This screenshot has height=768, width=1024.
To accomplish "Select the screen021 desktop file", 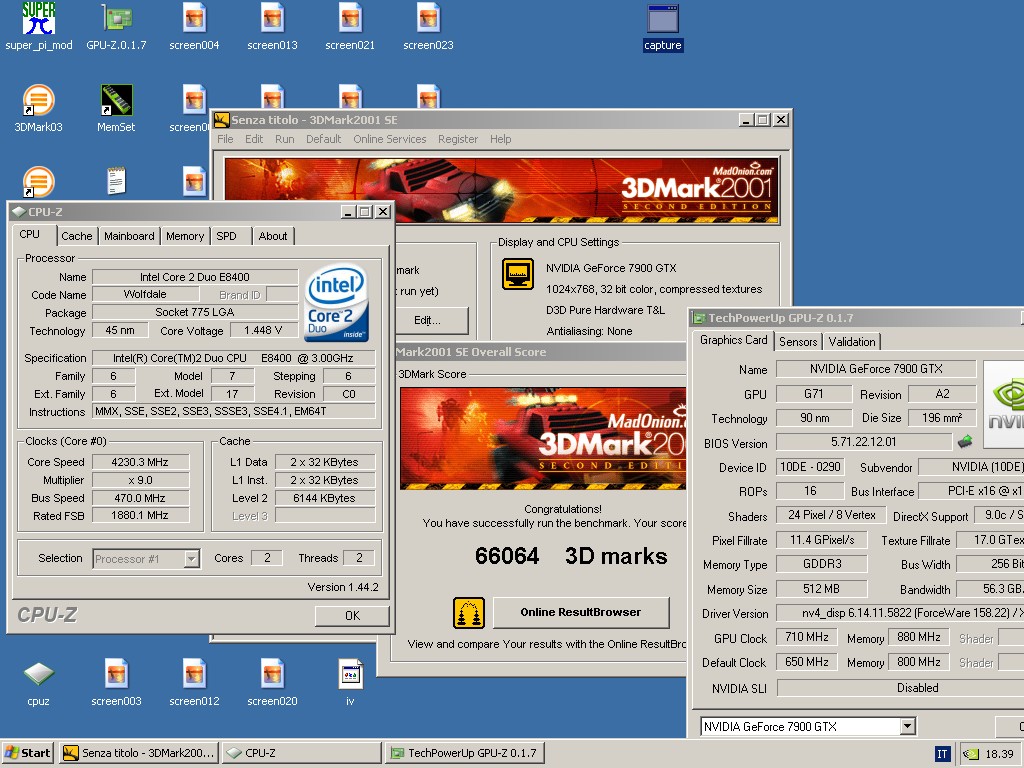I will [350, 26].
